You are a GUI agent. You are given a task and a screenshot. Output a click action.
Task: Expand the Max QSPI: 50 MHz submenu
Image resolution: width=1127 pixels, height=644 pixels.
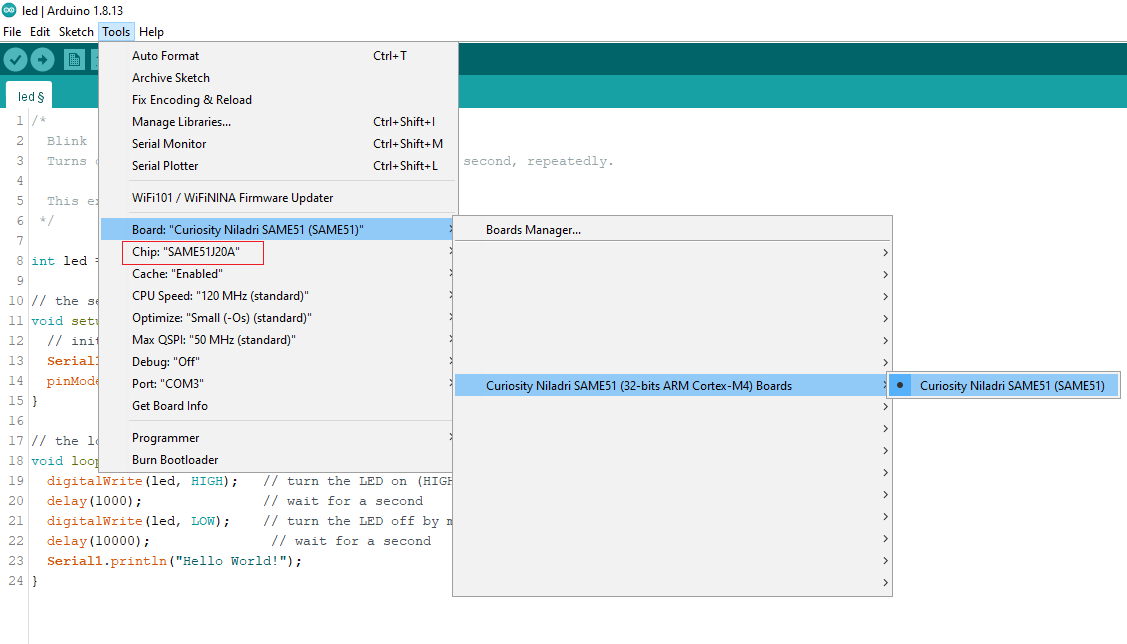277,340
